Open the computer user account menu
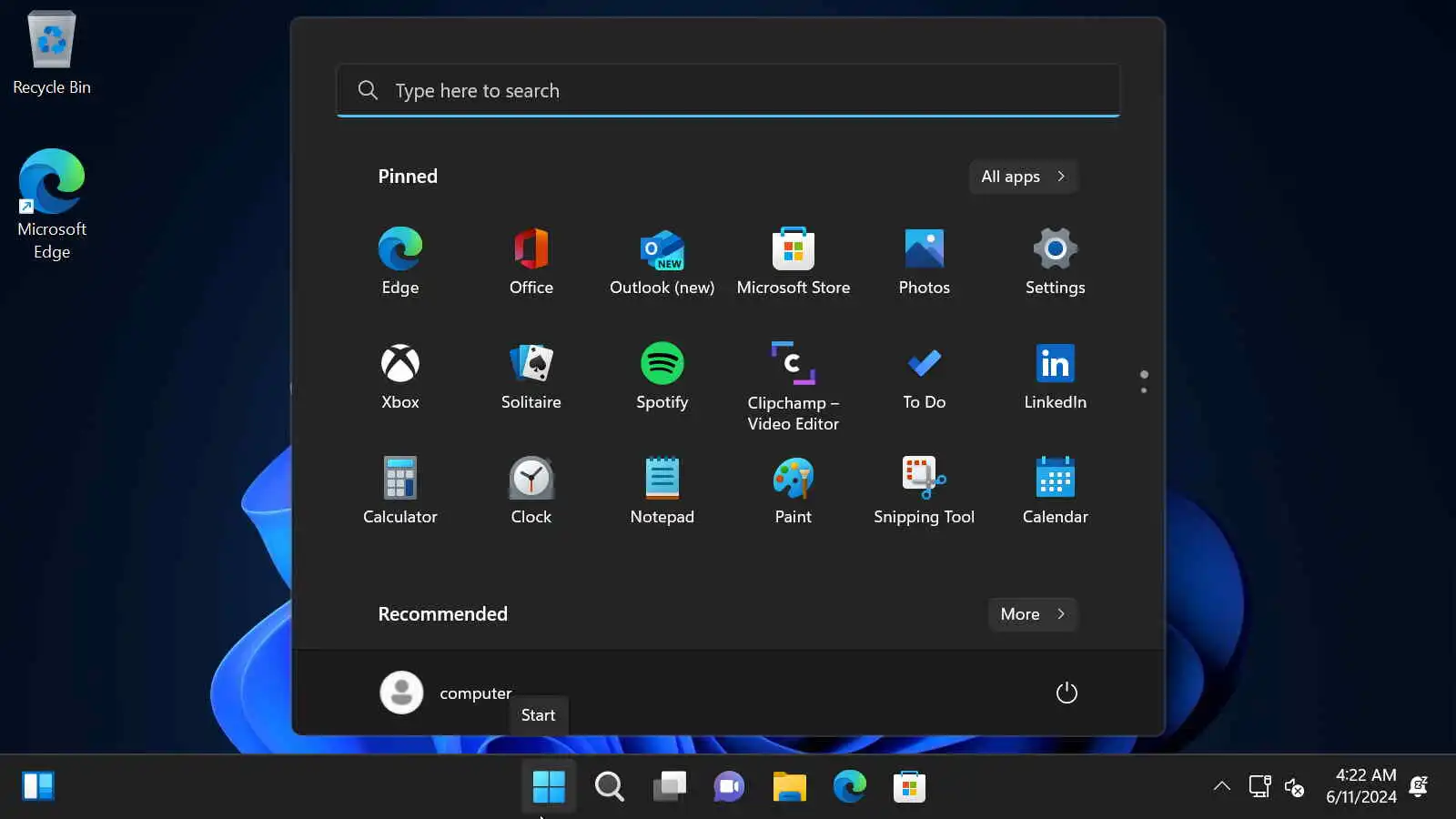This screenshot has height=819, width=1456. (x=446, y=693)
